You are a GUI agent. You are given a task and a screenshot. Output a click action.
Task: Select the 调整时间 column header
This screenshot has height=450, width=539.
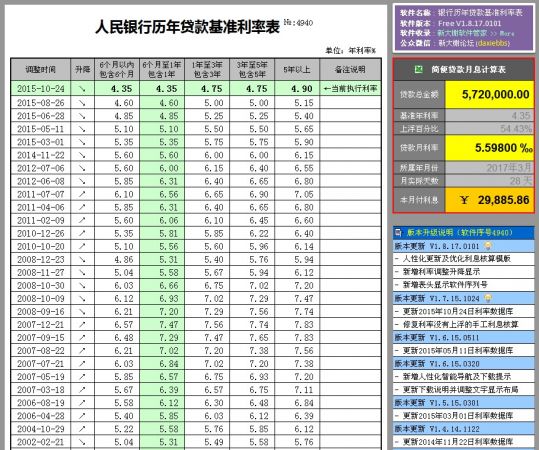(x=41, y=69)
